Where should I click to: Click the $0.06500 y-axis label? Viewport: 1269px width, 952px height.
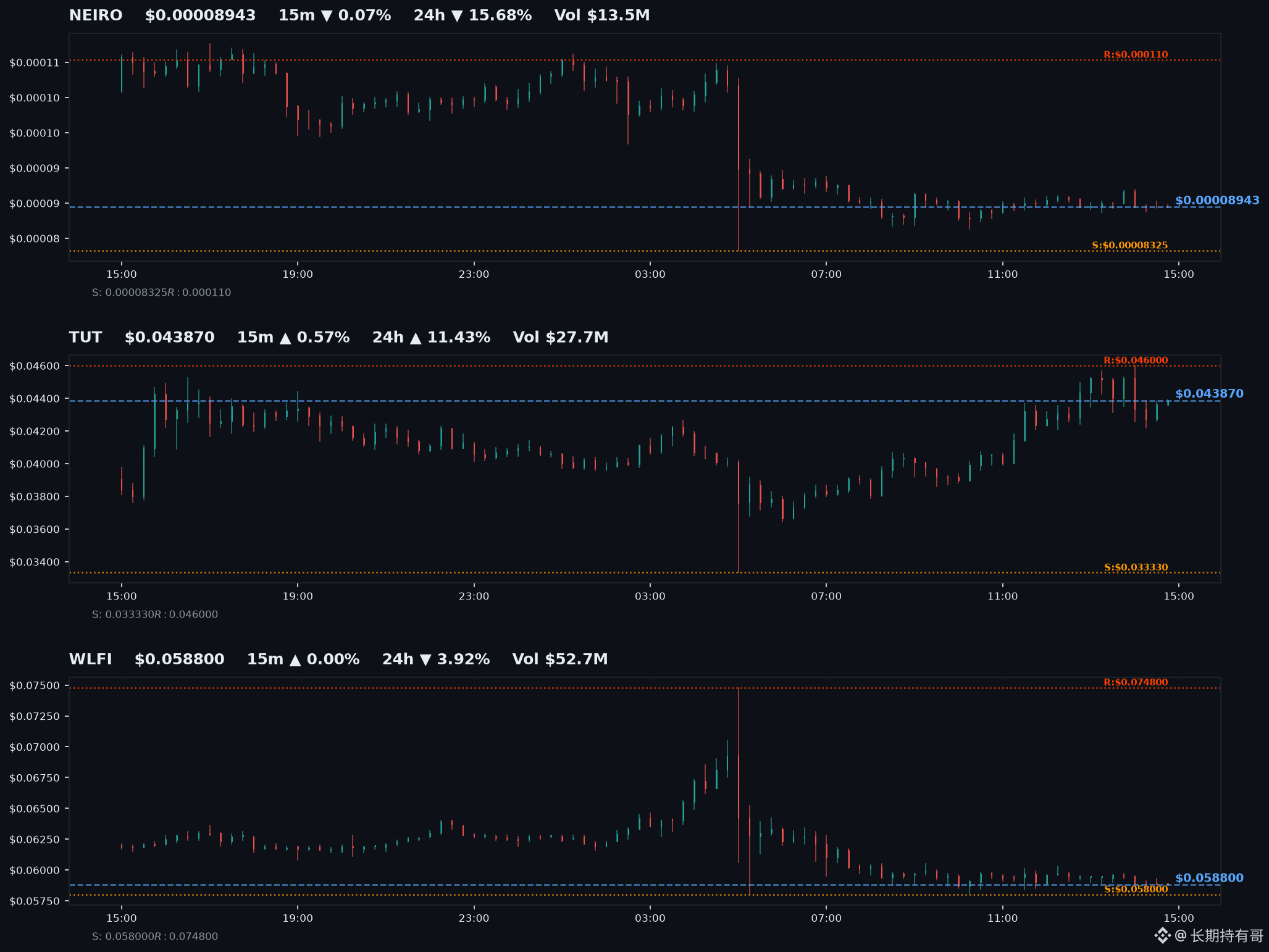tap(35, 809)
